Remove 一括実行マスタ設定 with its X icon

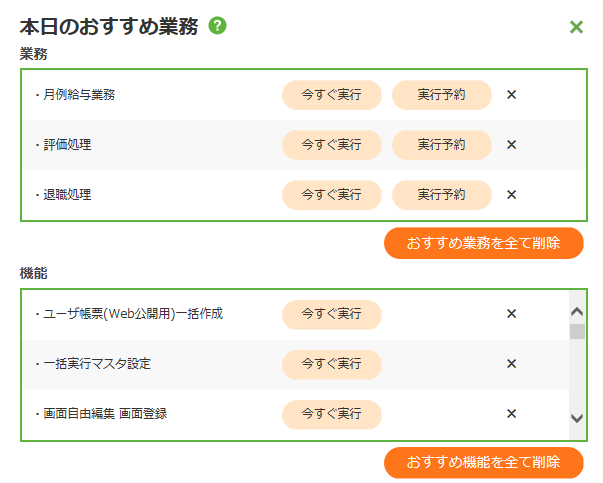[511, 364]
